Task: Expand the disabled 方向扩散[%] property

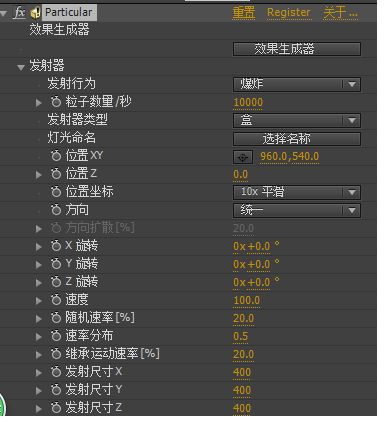Action: (39, 229)
